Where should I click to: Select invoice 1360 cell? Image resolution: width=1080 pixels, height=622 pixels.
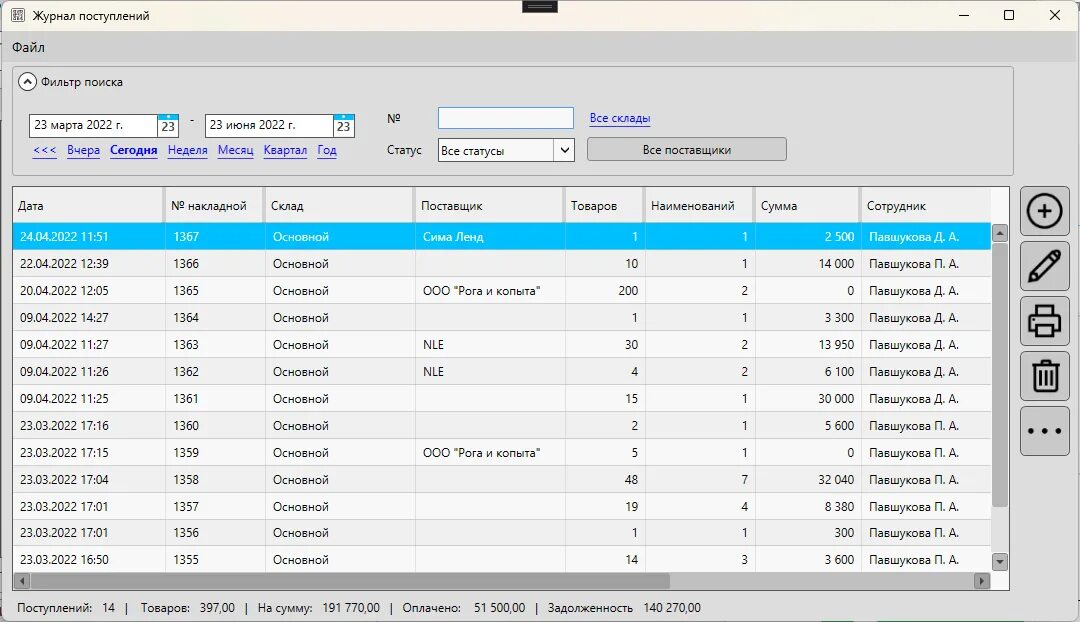pyautogui.click(x=215, y=426)
